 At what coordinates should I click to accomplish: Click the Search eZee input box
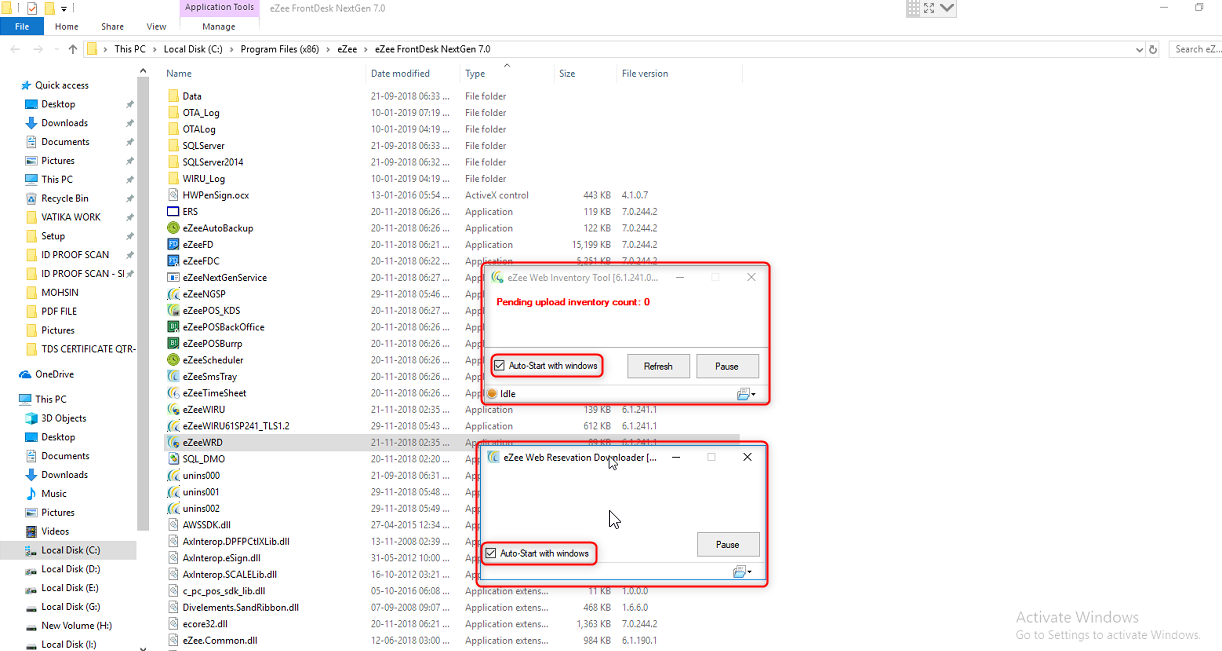(1196, 49)
